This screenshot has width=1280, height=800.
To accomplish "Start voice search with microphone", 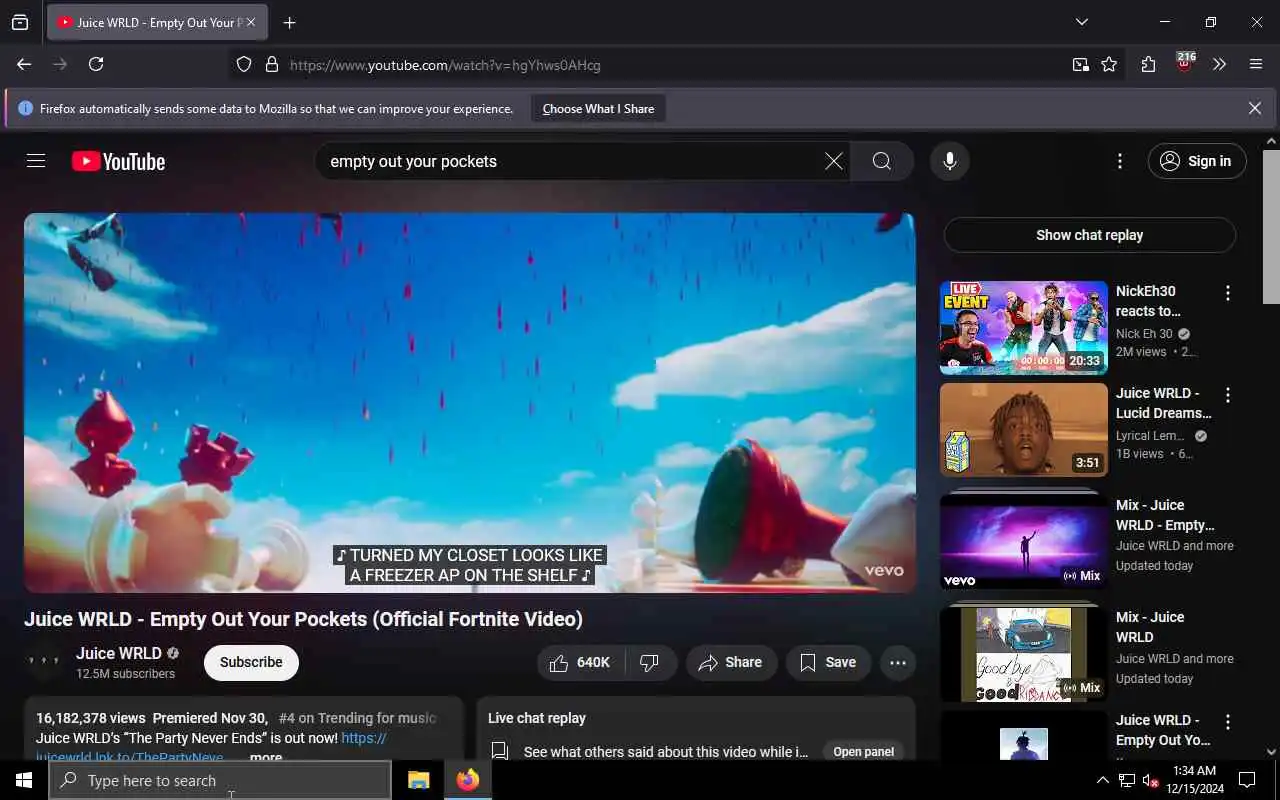I will click(x=950, y=161).
